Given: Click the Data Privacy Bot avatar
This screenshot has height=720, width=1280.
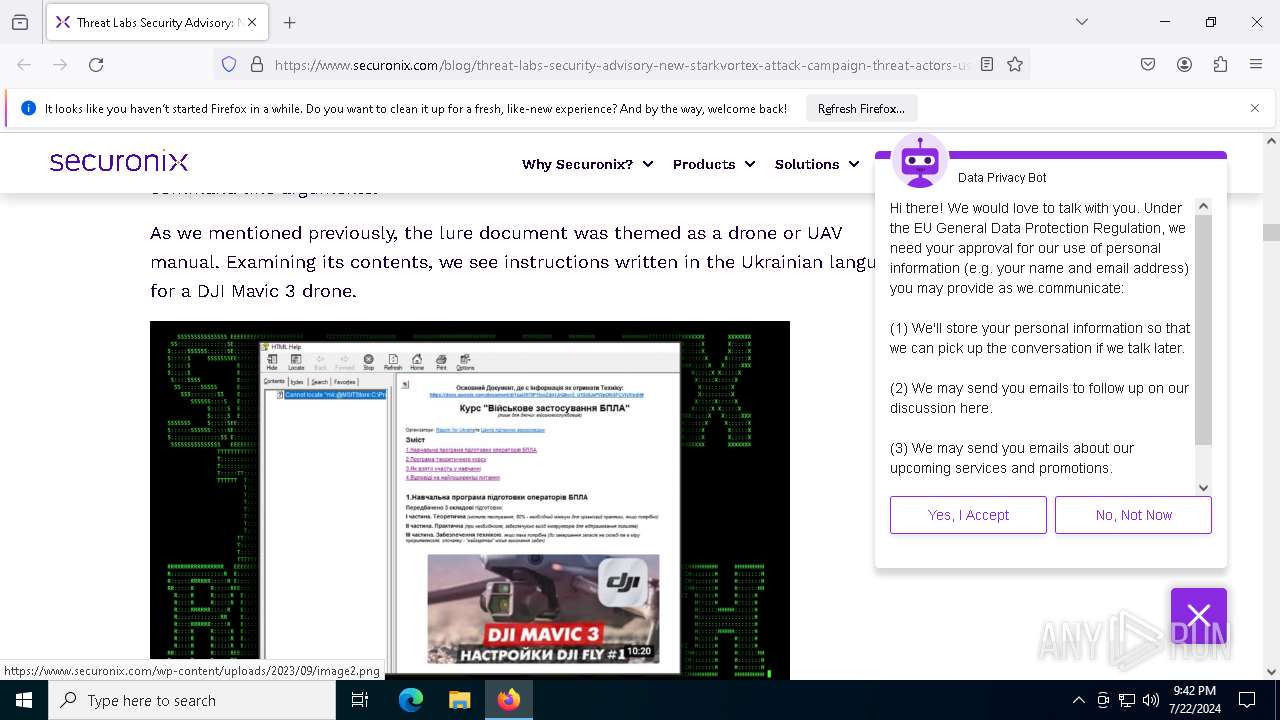Looking at the screenshot, I should [920, 161].
